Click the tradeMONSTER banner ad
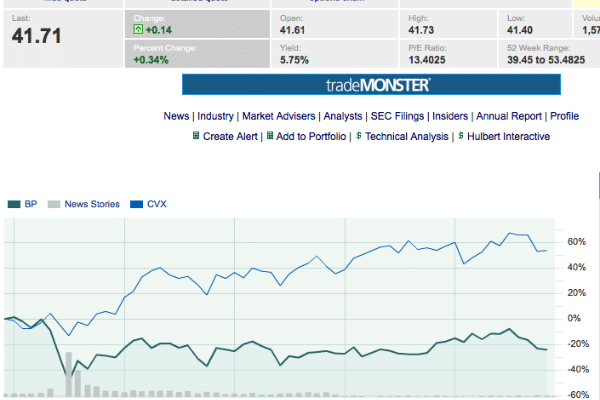The height and width of the screenshot is (400, 600). coord(371,85)
